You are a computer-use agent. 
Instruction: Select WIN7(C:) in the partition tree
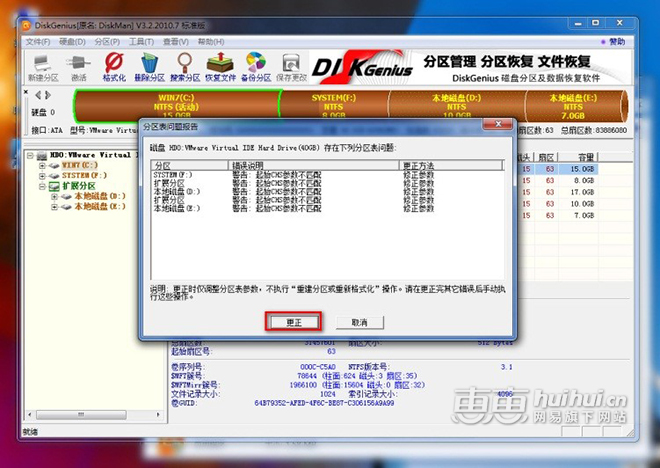click(x=80, y=165)
